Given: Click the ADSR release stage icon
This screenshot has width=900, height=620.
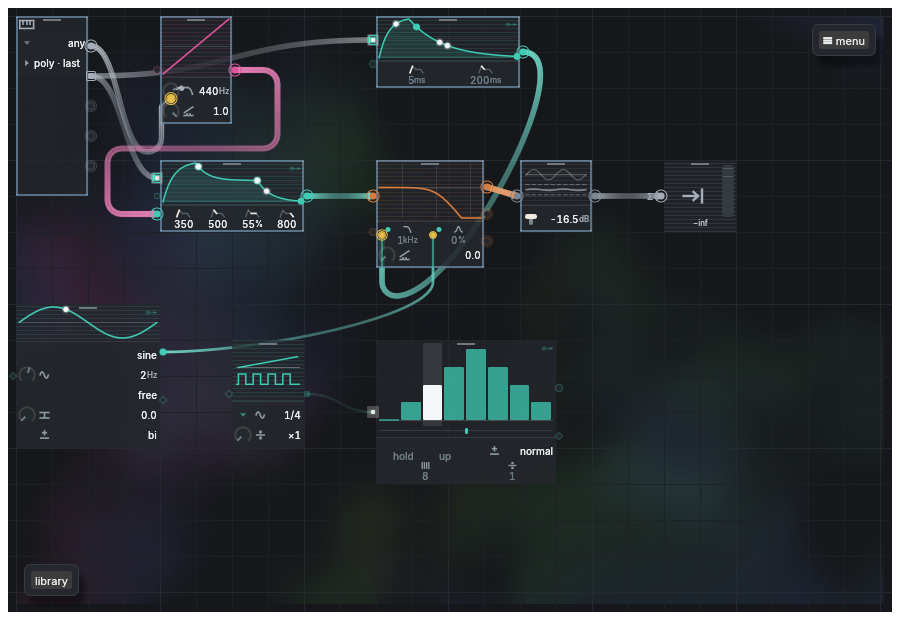Looking at the screenshot, I should [x=285, y=214].
